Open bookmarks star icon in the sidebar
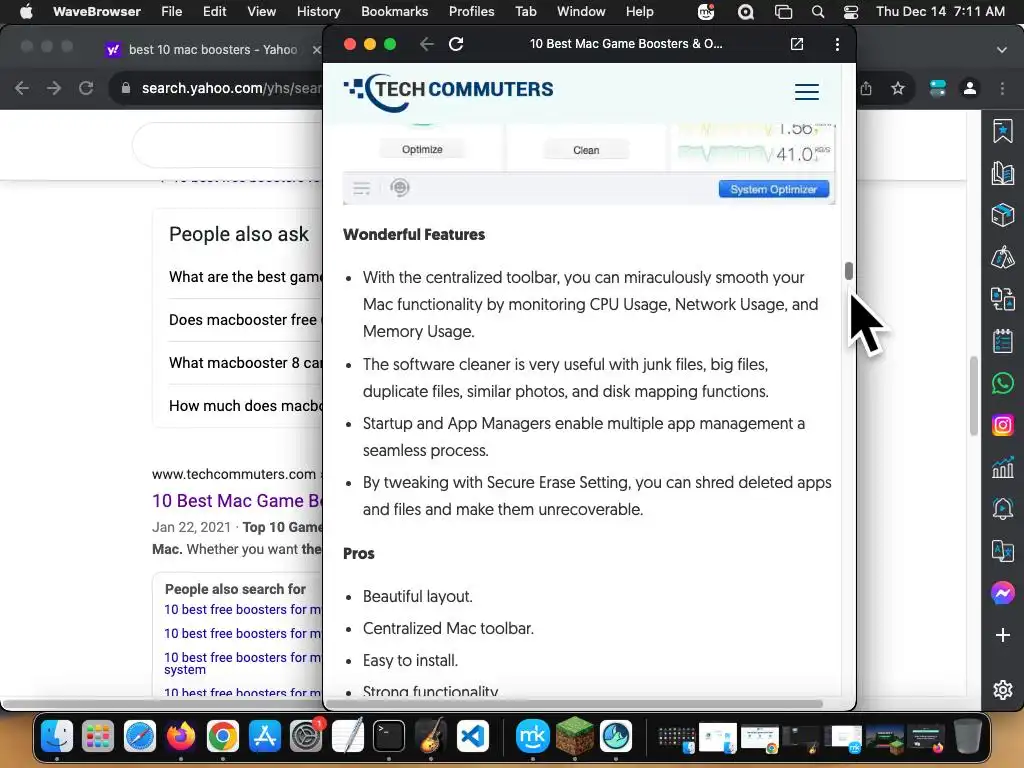Image resolution: width=1024 pixels, height=768 pixels. (x=1002, y=131)
